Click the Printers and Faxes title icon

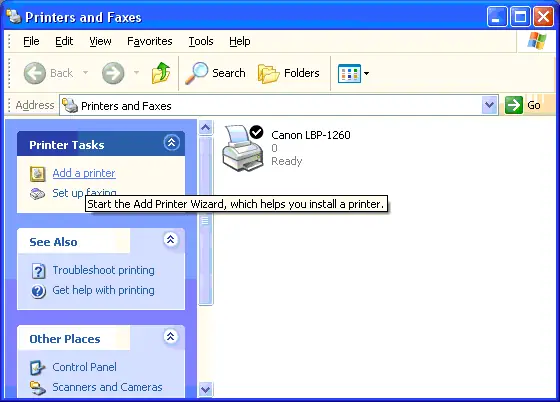click(x=14, y=16)
